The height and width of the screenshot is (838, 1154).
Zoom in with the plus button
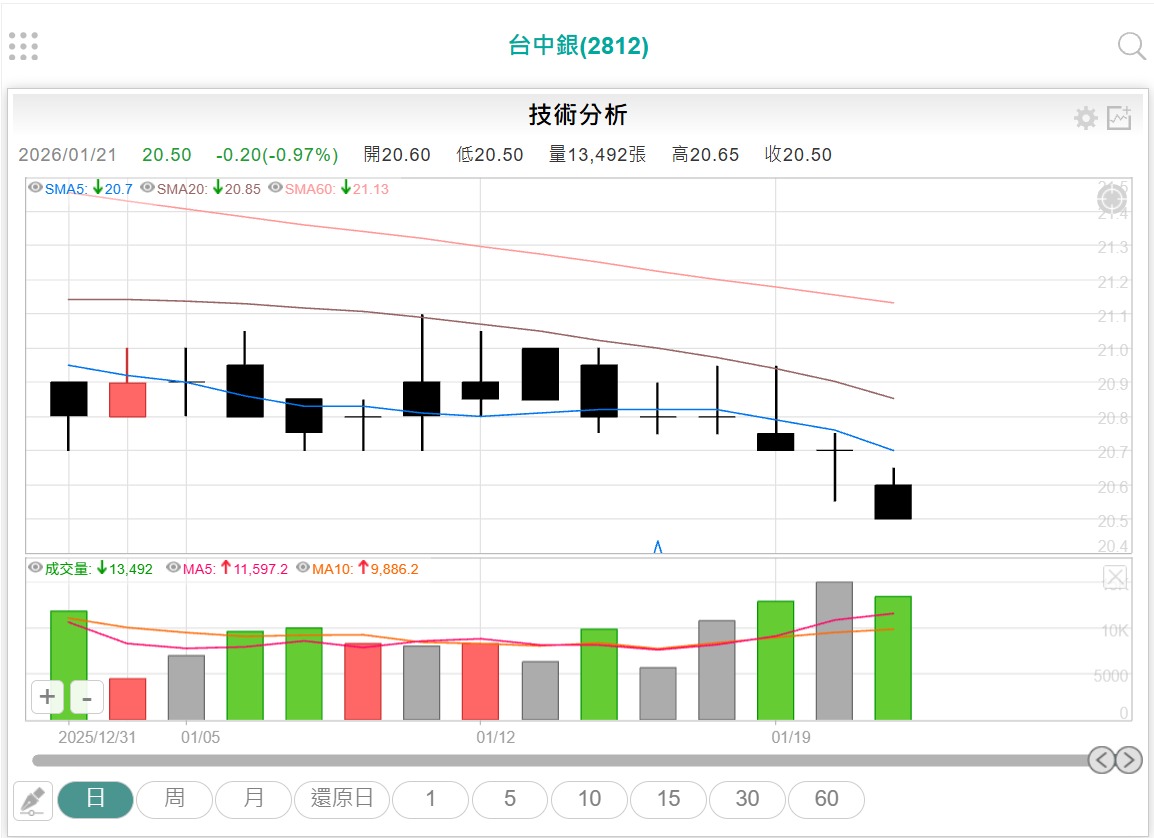point(48,697)
